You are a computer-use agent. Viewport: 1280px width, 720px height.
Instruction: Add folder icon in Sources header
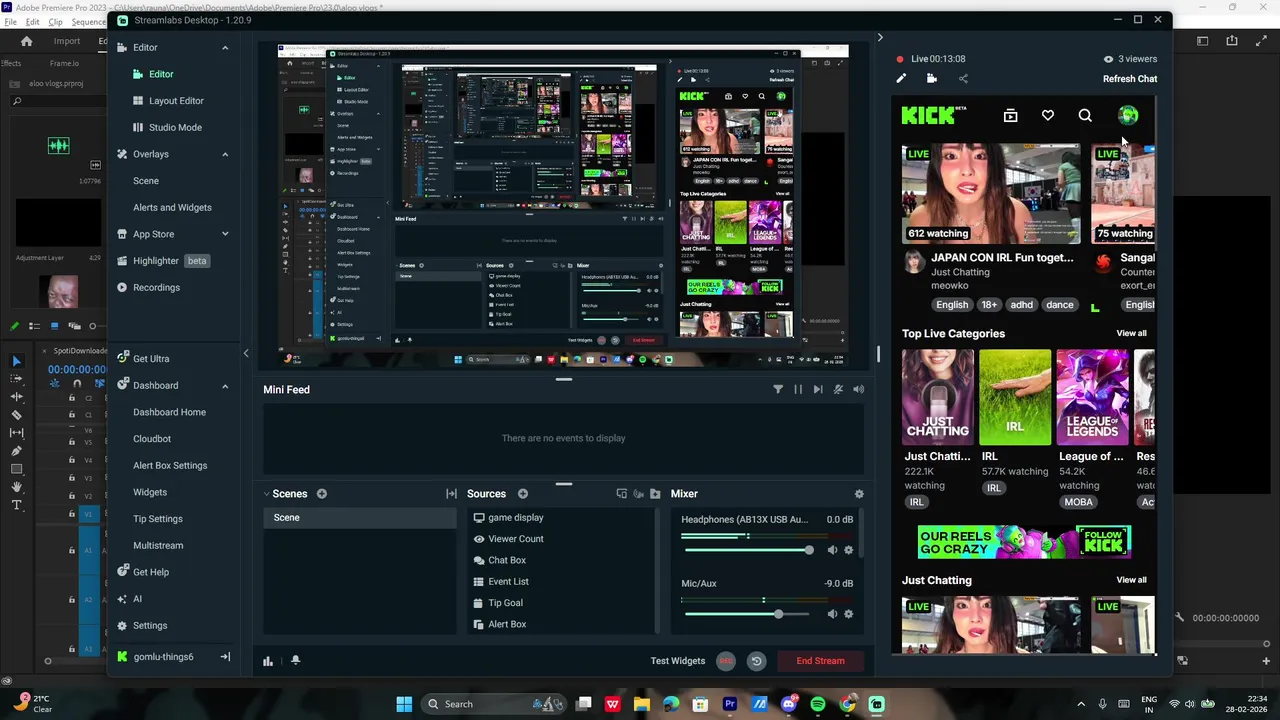[x=655, y=494]
